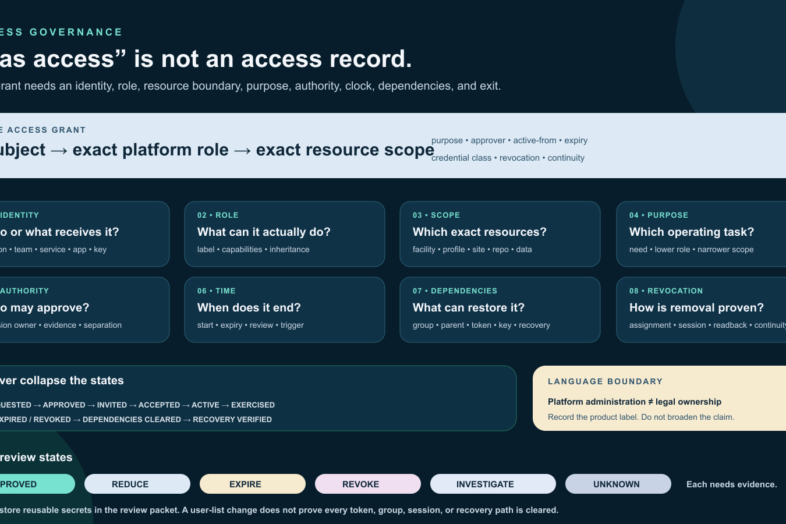
Task: Open the 02 ROLE card
Action: [x=284, y=234]
